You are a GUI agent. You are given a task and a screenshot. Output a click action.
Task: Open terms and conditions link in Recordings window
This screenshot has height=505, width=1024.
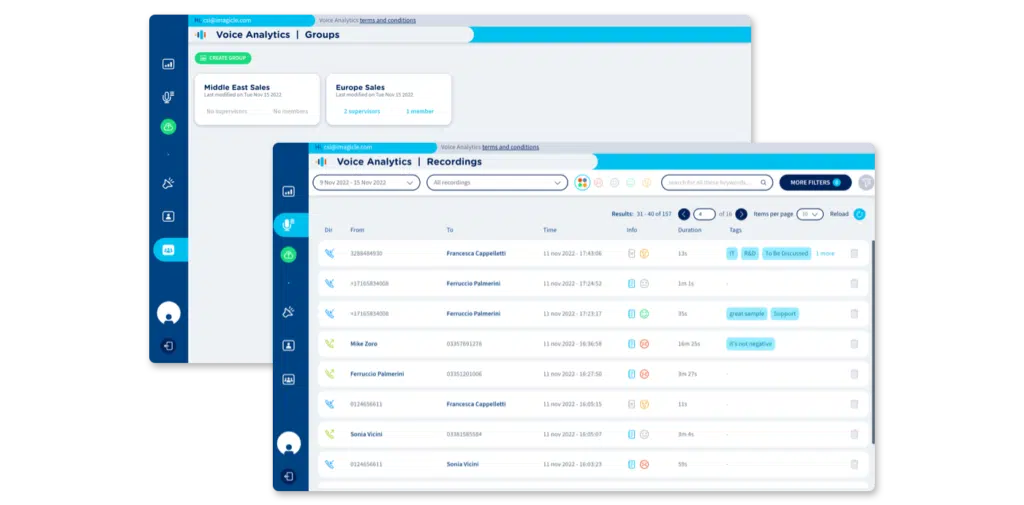(511, 147)
